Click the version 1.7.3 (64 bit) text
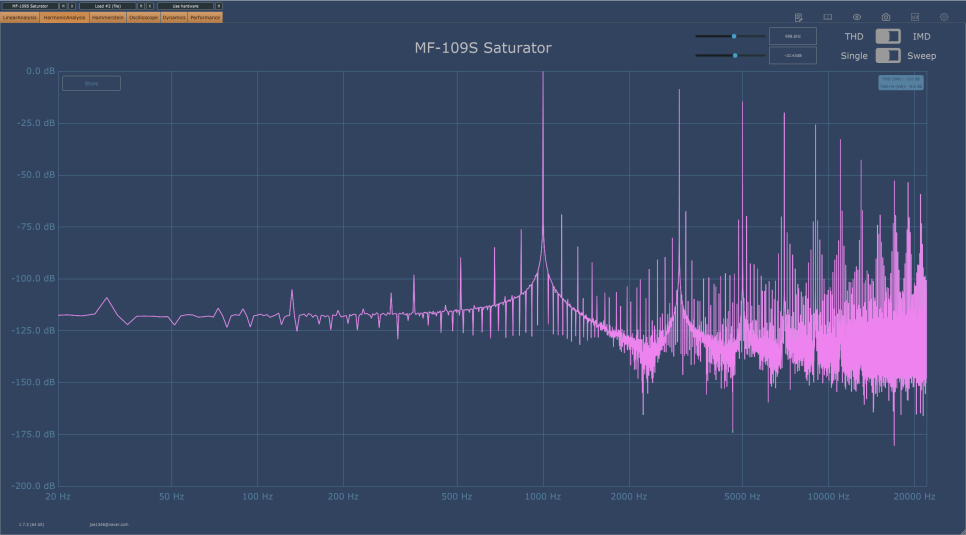 (31, 525)
